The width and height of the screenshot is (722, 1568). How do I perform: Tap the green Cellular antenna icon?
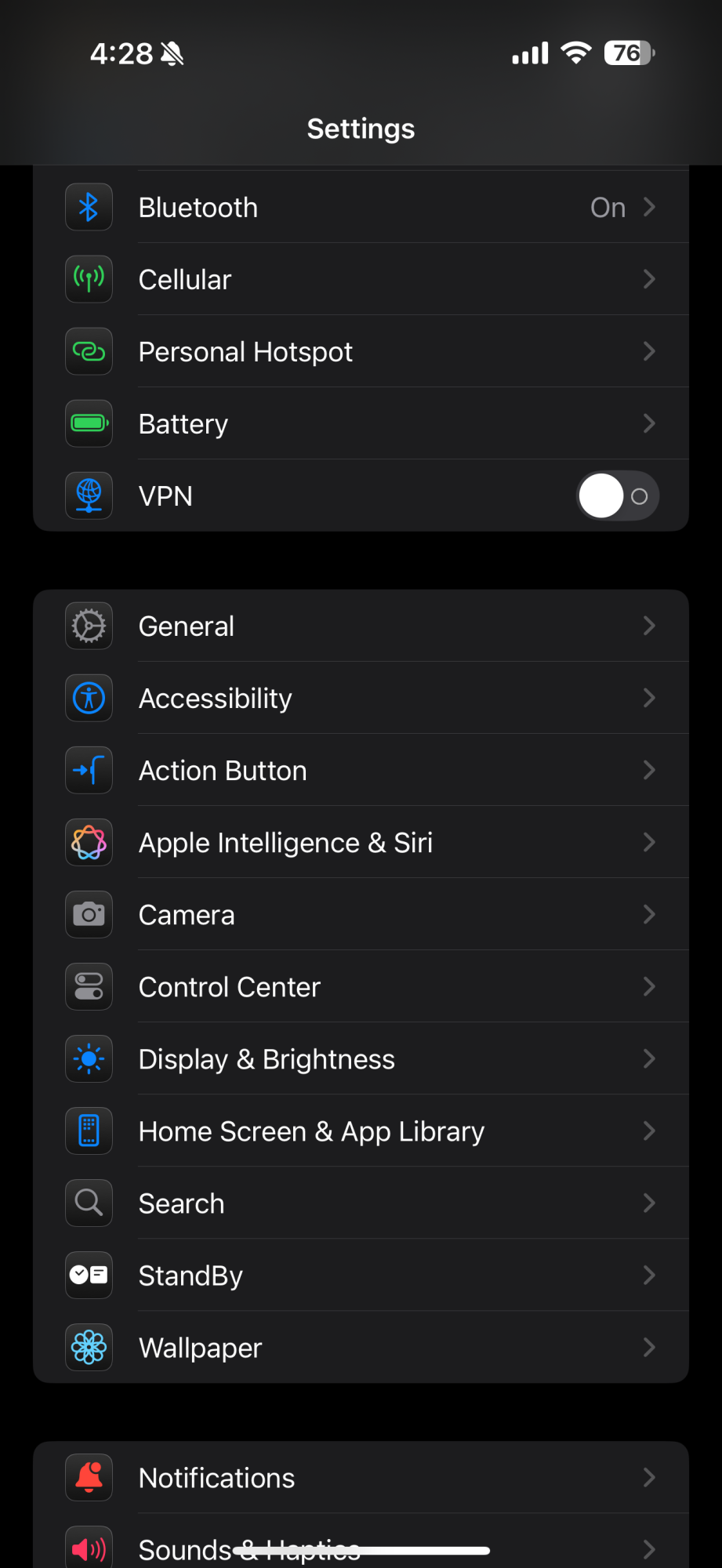(x=89, y=279)
